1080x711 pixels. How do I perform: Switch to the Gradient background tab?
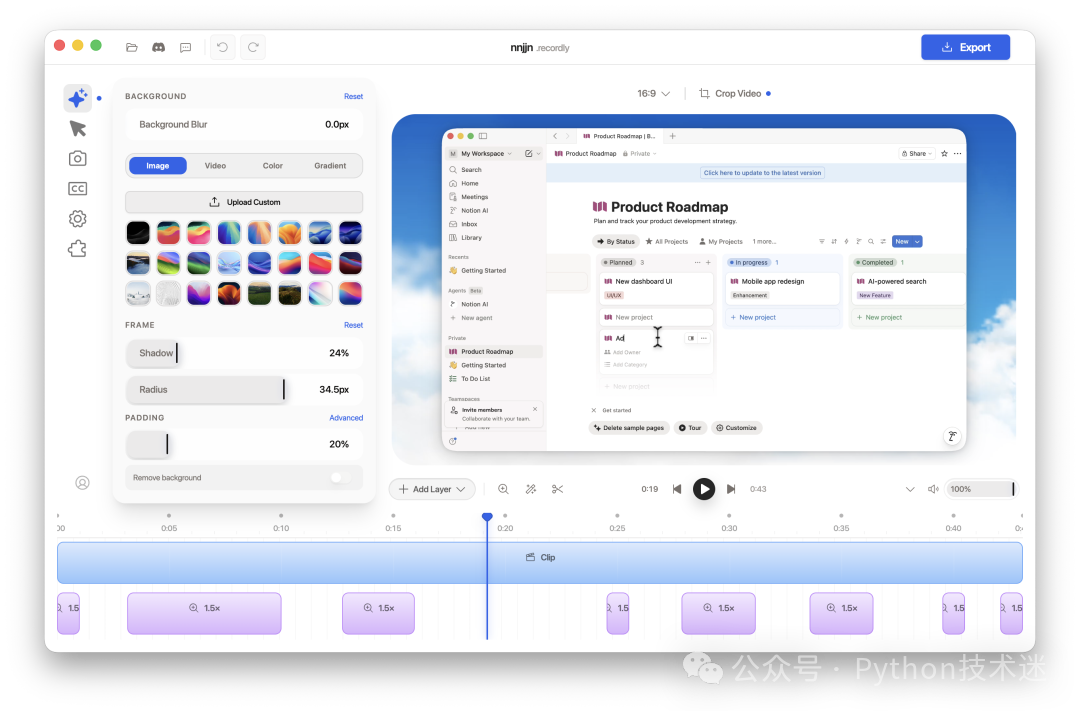[x=330, y=166]
